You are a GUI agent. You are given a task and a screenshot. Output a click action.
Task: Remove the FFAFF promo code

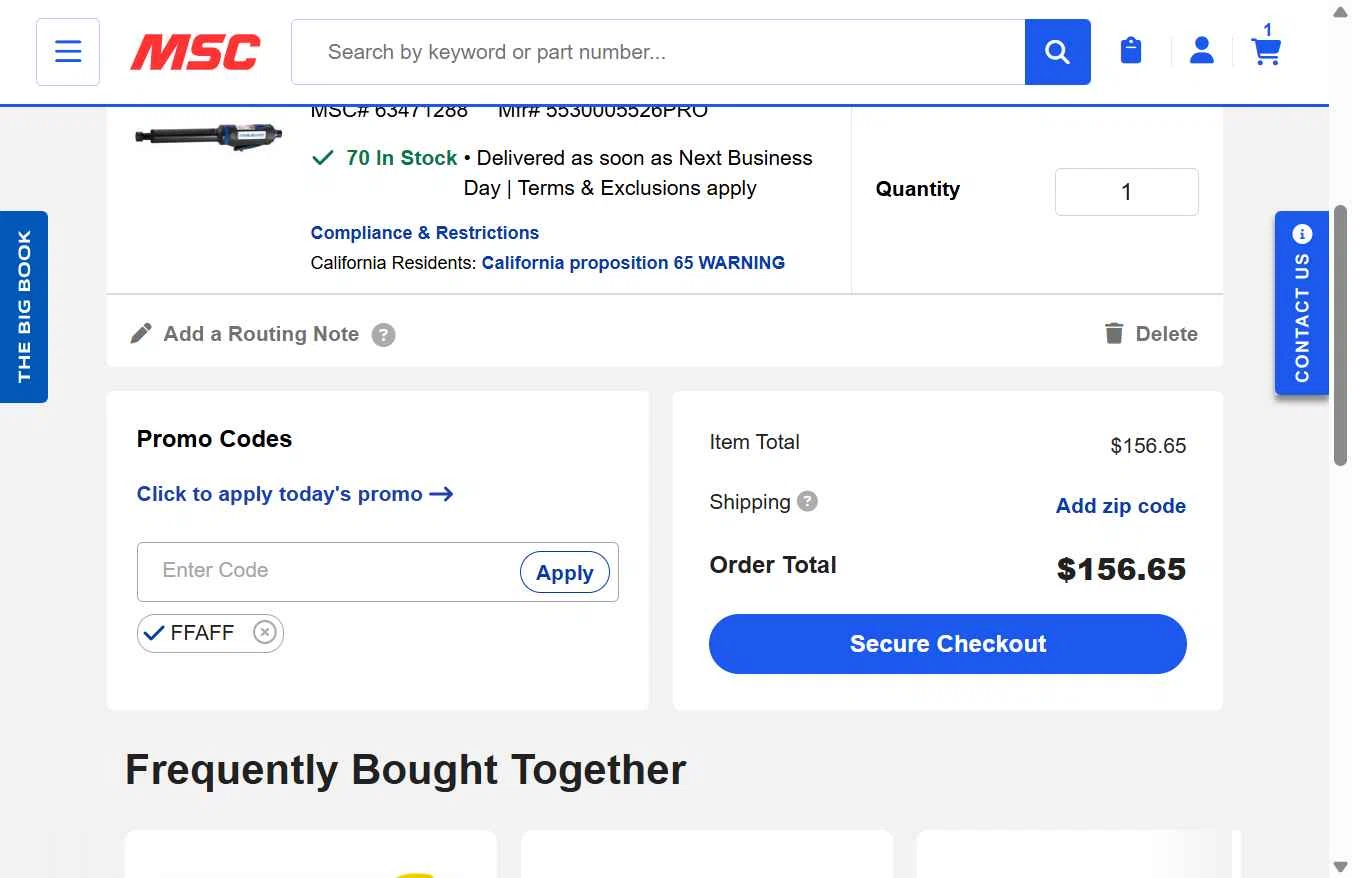click(264, 633)
